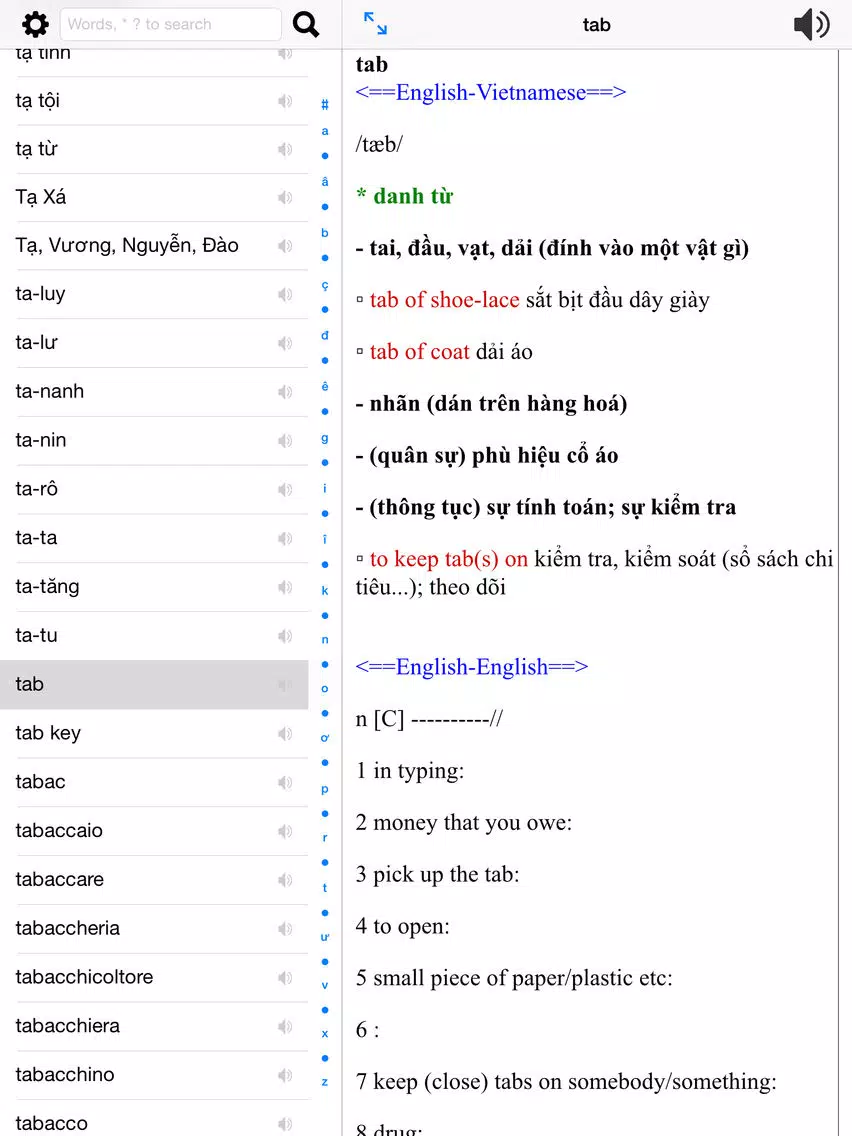Screen dimensions: 852x1136
Task: Click red phrase "tab of coat"
Action: click(x=419, y=352)
